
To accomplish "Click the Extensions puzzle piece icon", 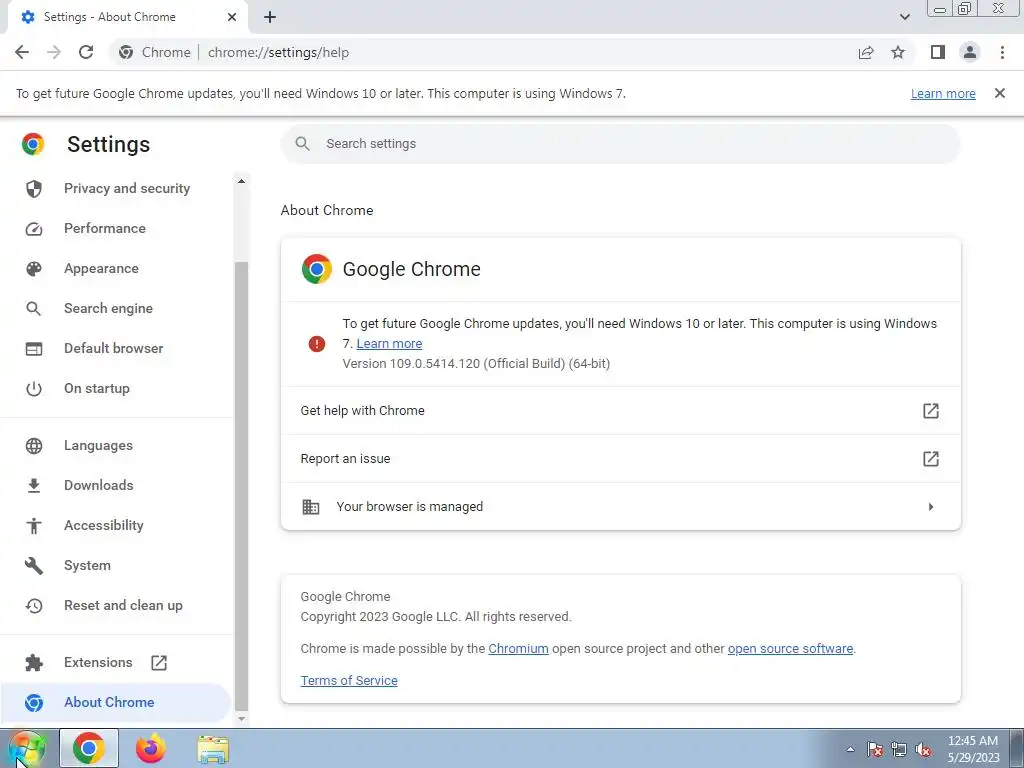I will coord(34,663).
